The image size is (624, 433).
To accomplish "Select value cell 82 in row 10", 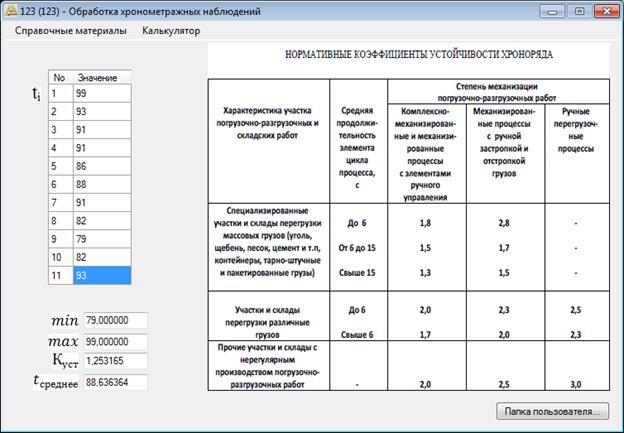I will (x=102, y=257).
